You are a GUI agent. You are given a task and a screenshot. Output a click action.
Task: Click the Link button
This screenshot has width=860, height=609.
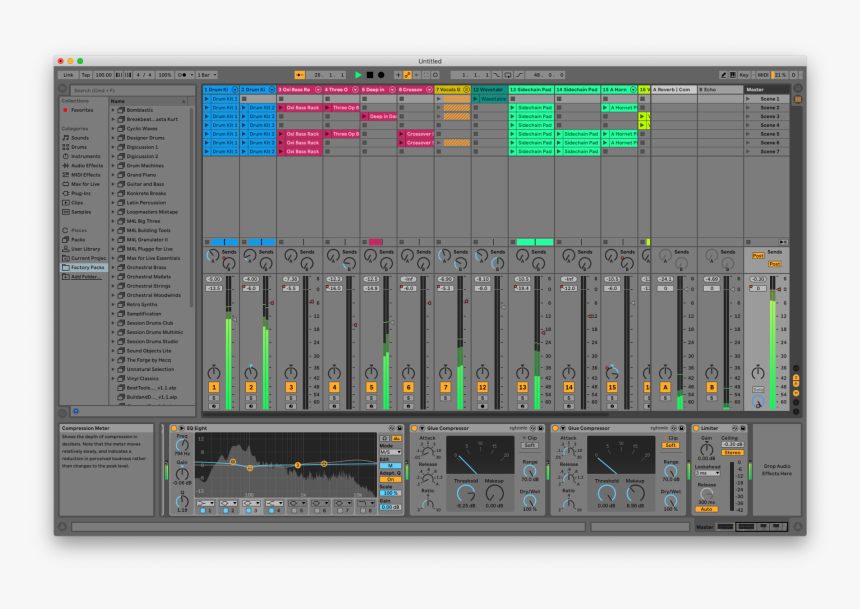tap(68, 75)
